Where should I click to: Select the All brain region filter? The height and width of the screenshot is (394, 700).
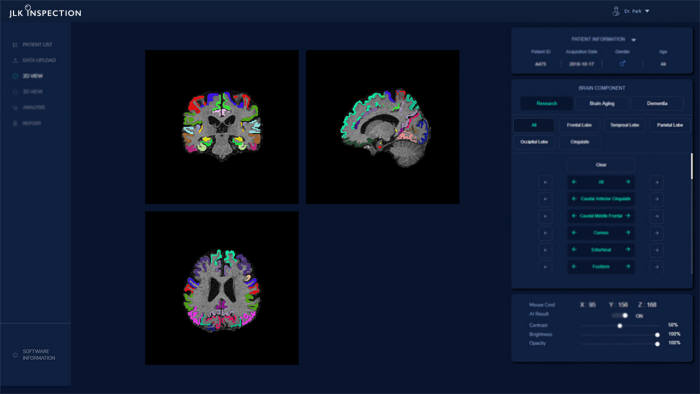534,125
